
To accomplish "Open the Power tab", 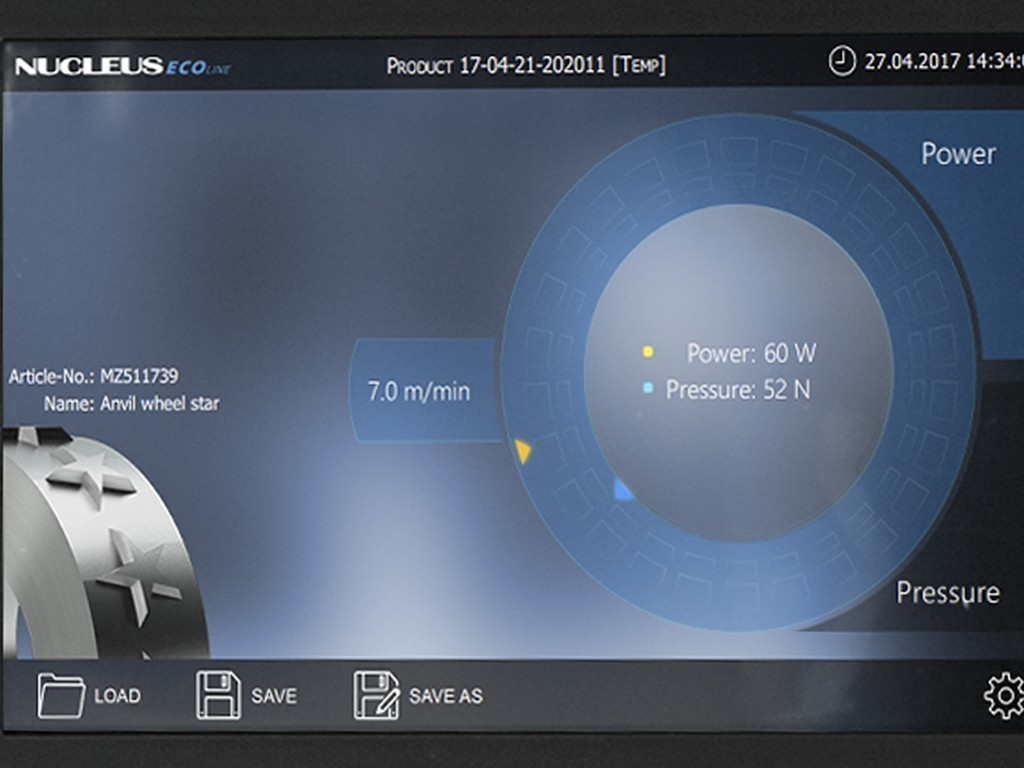I will pyautogui.click(x=958, y=154).
